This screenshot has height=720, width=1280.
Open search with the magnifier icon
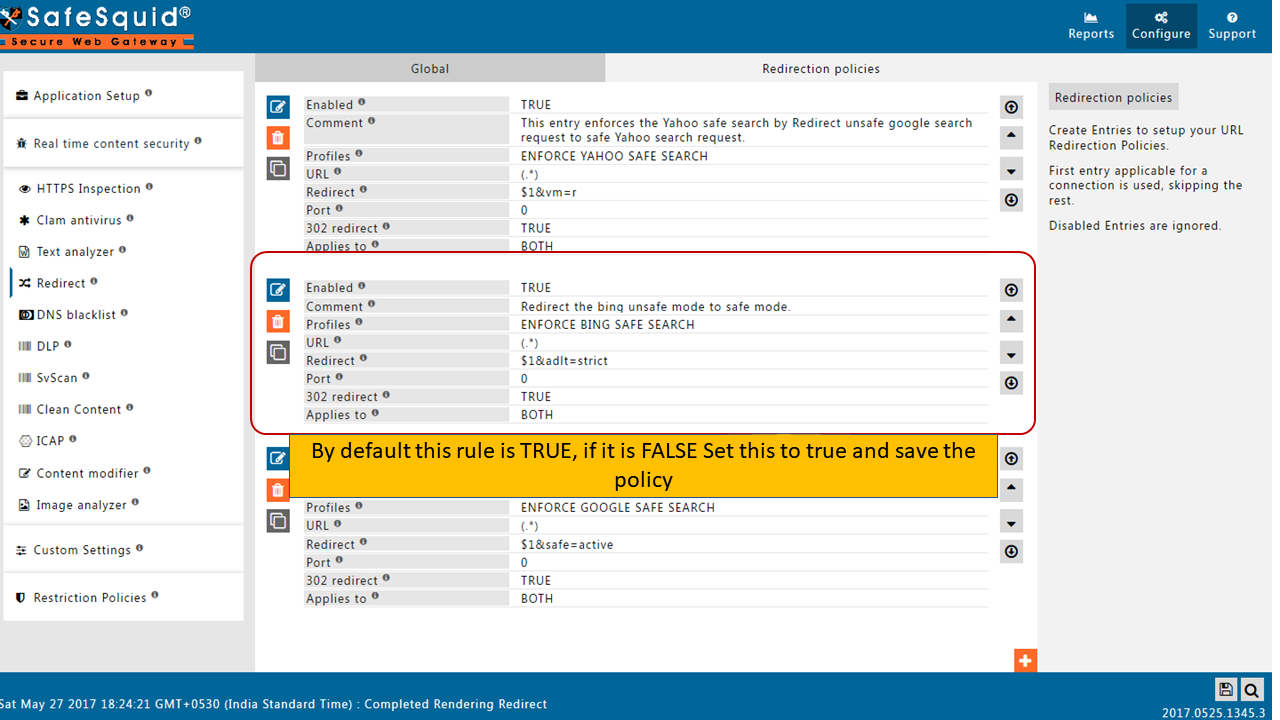click(x=1251, y=689)
